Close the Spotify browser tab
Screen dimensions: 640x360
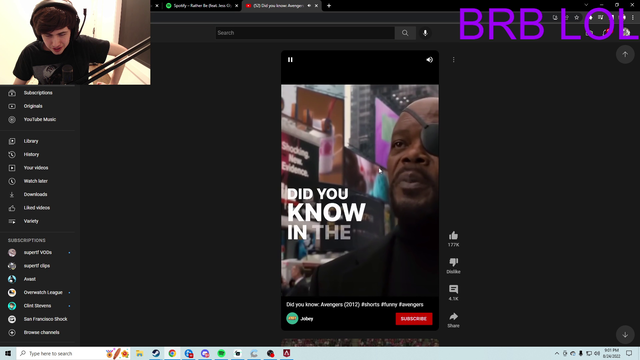coord(236,6)
